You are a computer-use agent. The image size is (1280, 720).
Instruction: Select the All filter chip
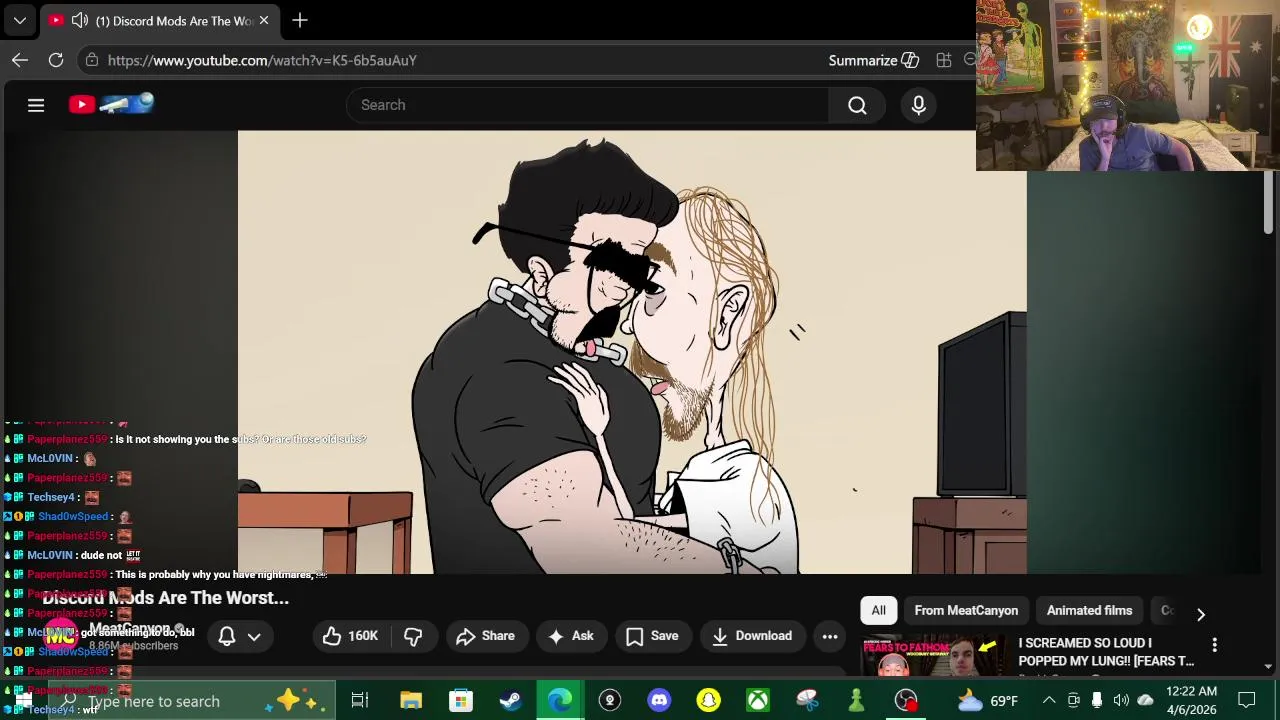click(878, 610)
